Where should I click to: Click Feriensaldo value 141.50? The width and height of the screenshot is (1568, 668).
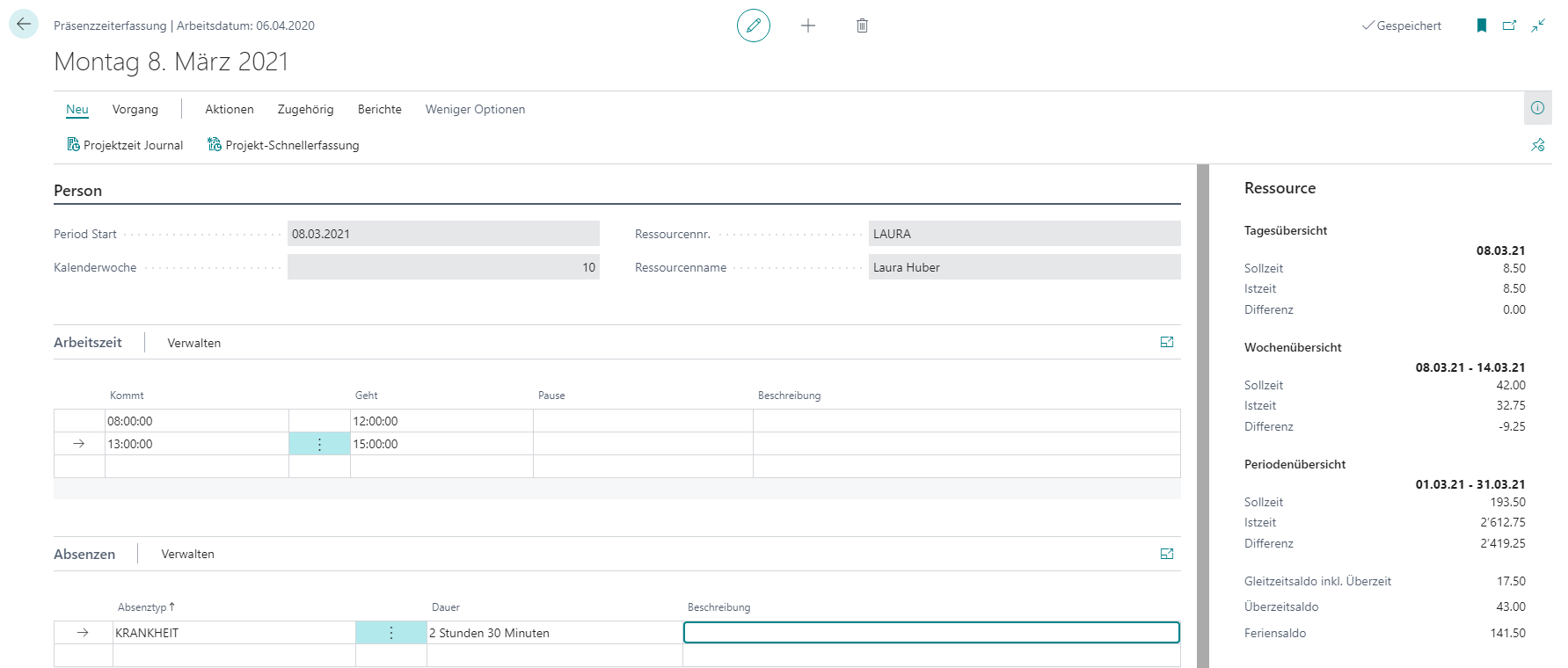(1508, 633)
